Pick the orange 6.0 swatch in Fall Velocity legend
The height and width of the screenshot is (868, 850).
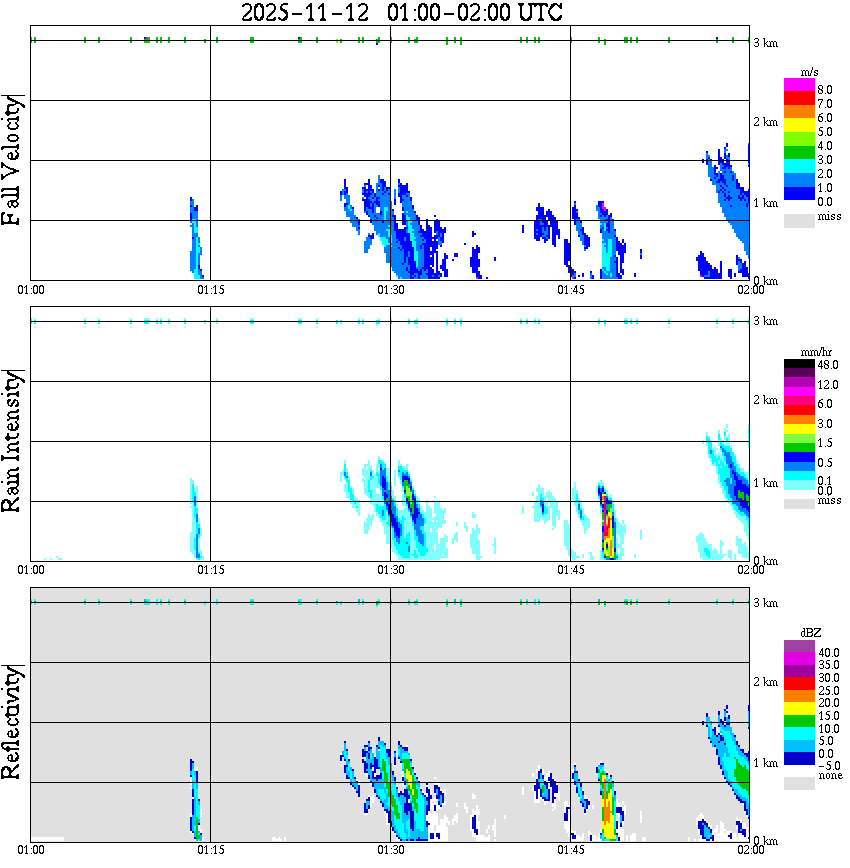799,112
